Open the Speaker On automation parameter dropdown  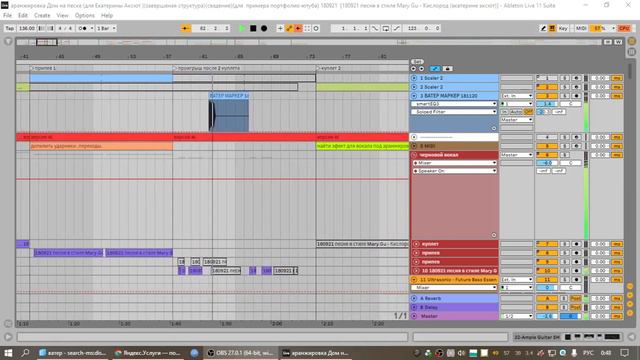click(x=454, y=171)
